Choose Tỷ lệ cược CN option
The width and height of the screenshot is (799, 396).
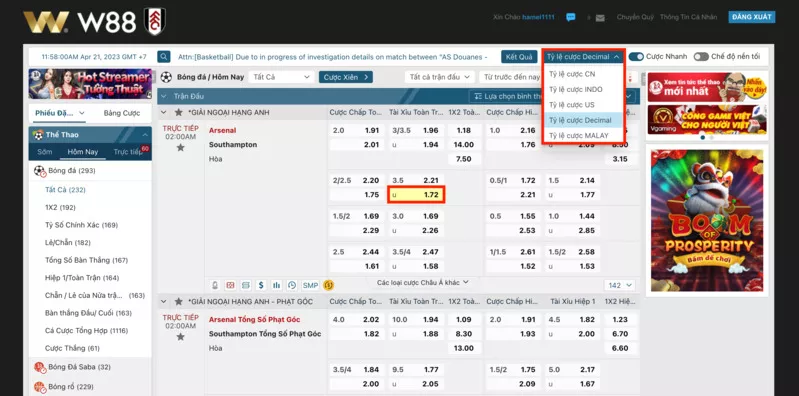point(583,74)
